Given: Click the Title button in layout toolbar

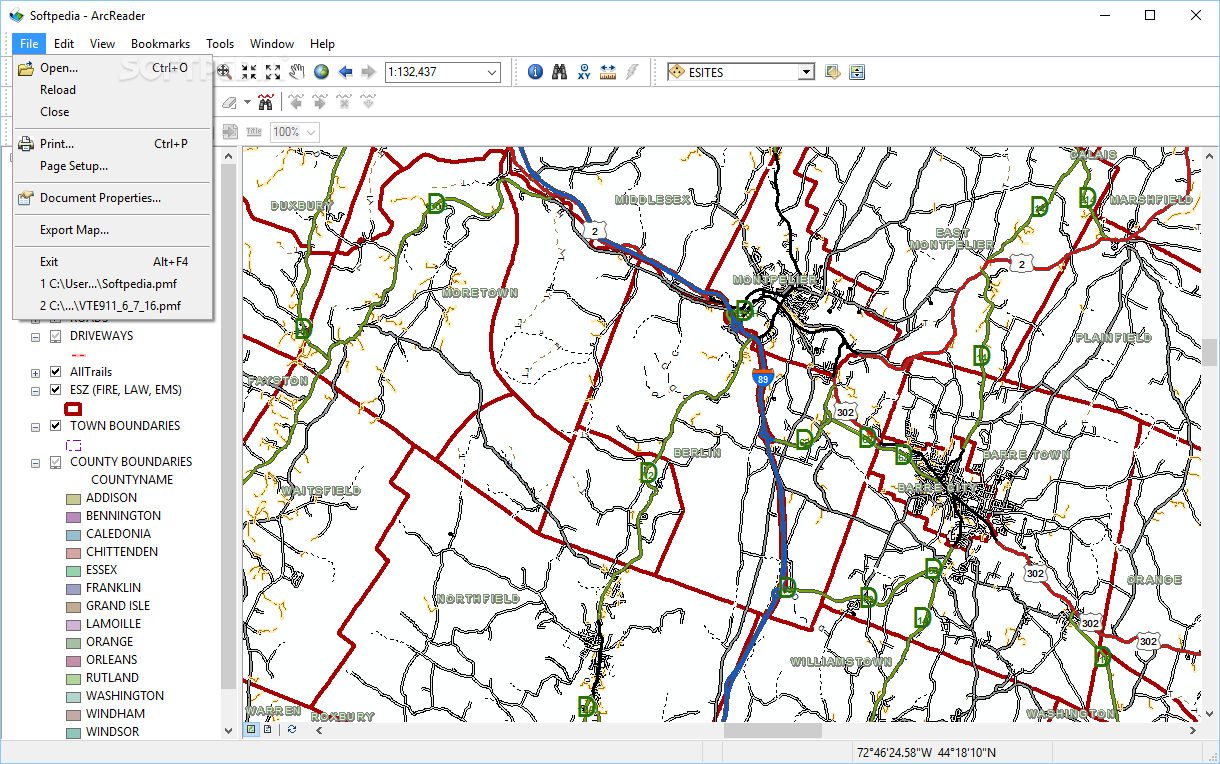Looking at the screenshot, I should 254,132.
